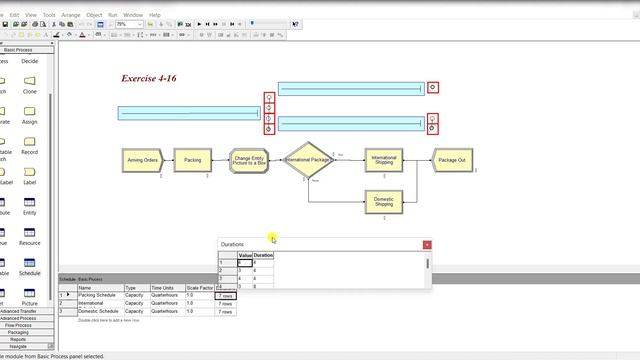Screen dimensions: 640x360
Task: Pick the Record module icon
Action: 29,142
